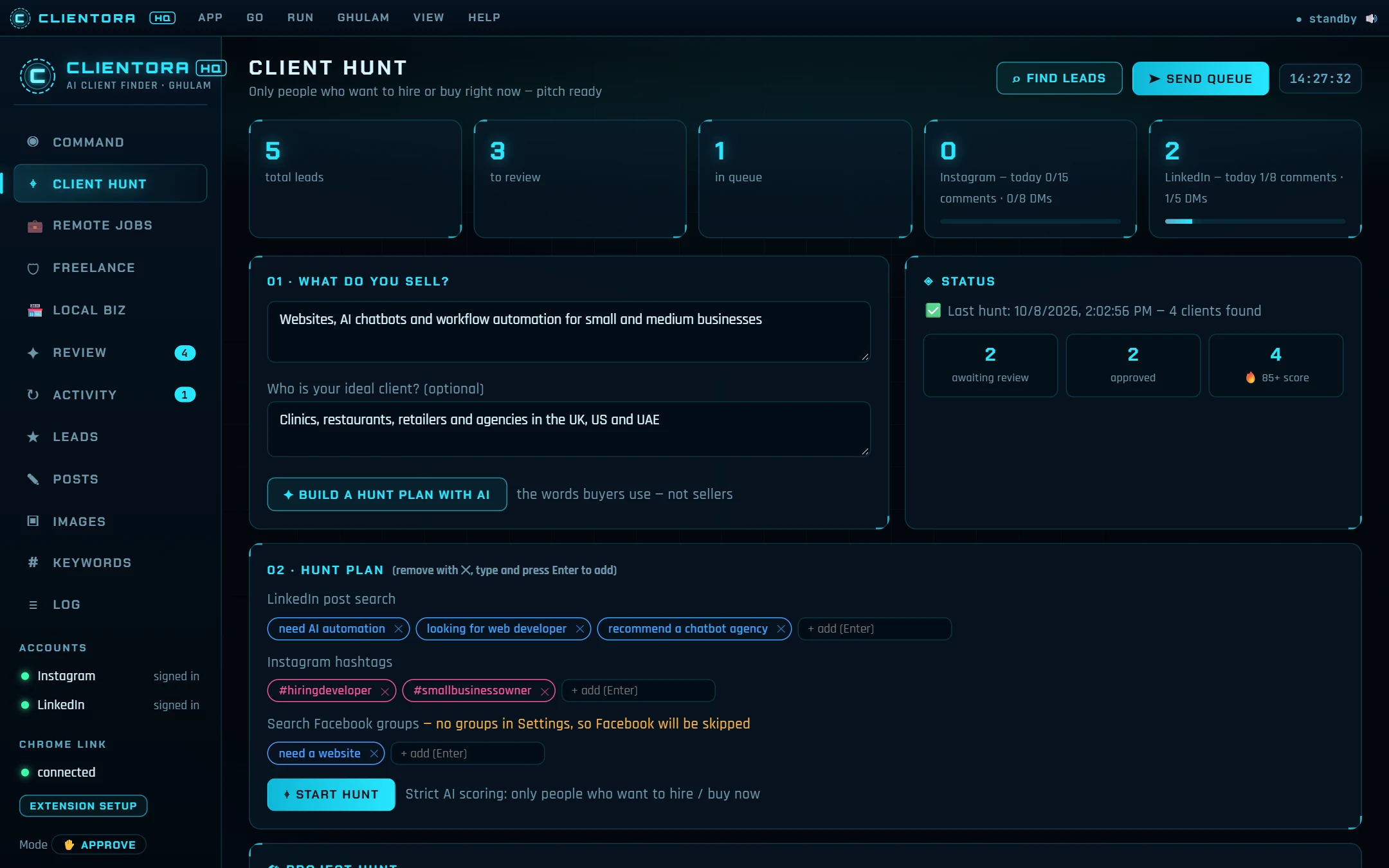1389x868 pixels.
Task: Click the Keywords hash icon
Action: (33, 563)
